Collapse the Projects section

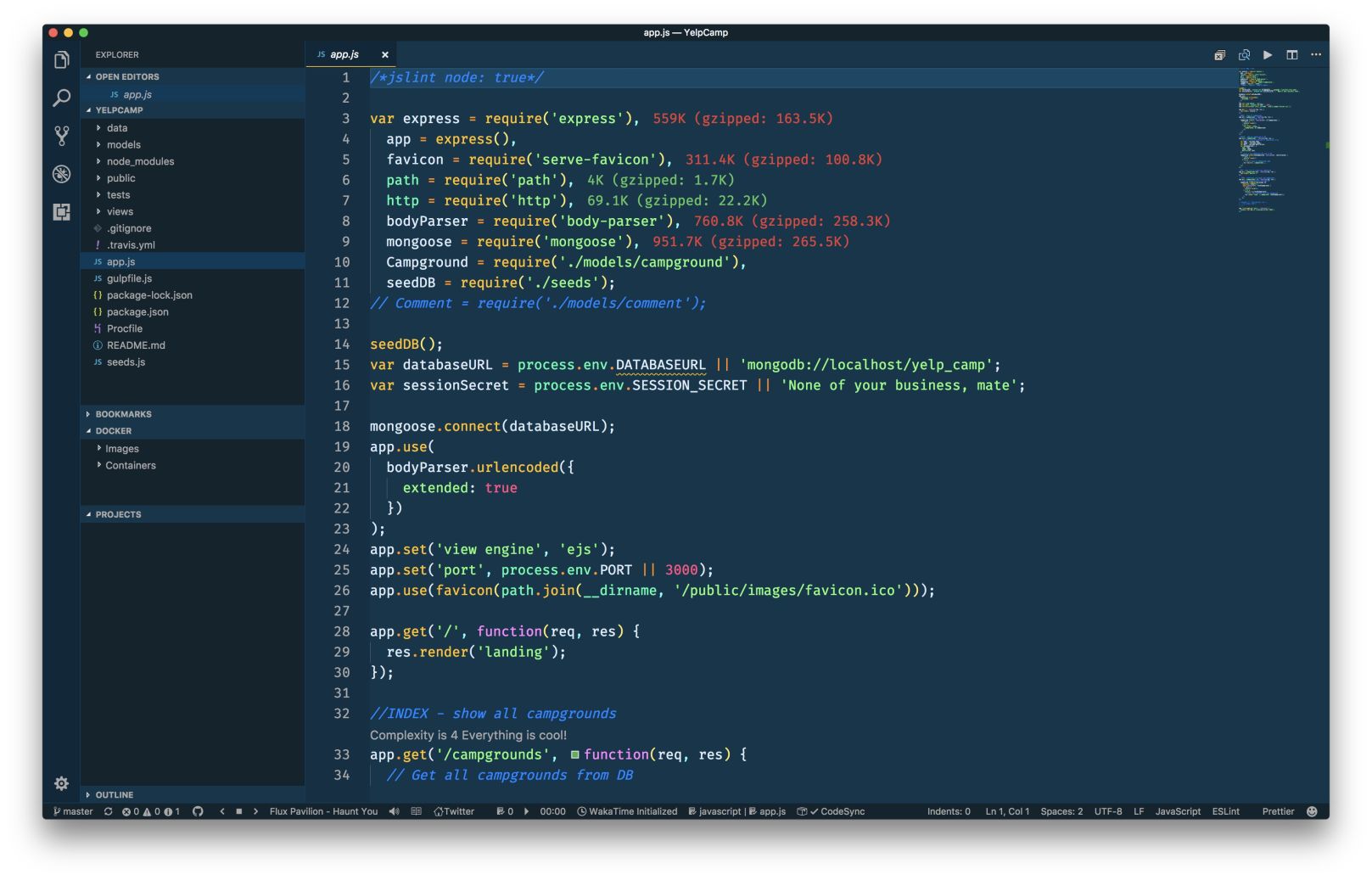click(x=193, y=514)
